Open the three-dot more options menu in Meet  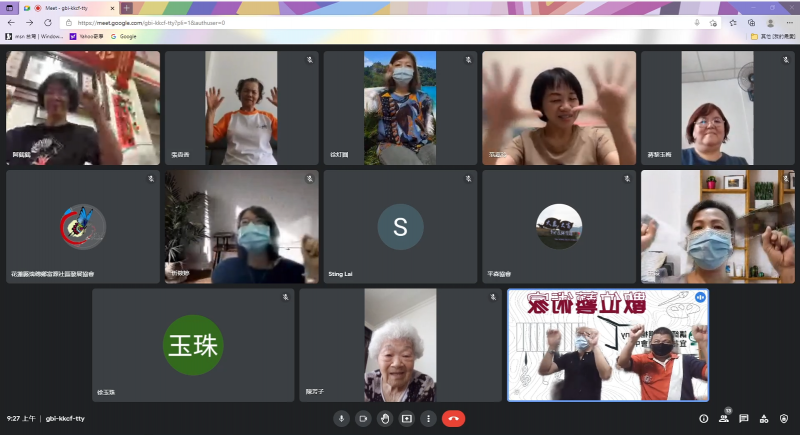tap(428, 419)
